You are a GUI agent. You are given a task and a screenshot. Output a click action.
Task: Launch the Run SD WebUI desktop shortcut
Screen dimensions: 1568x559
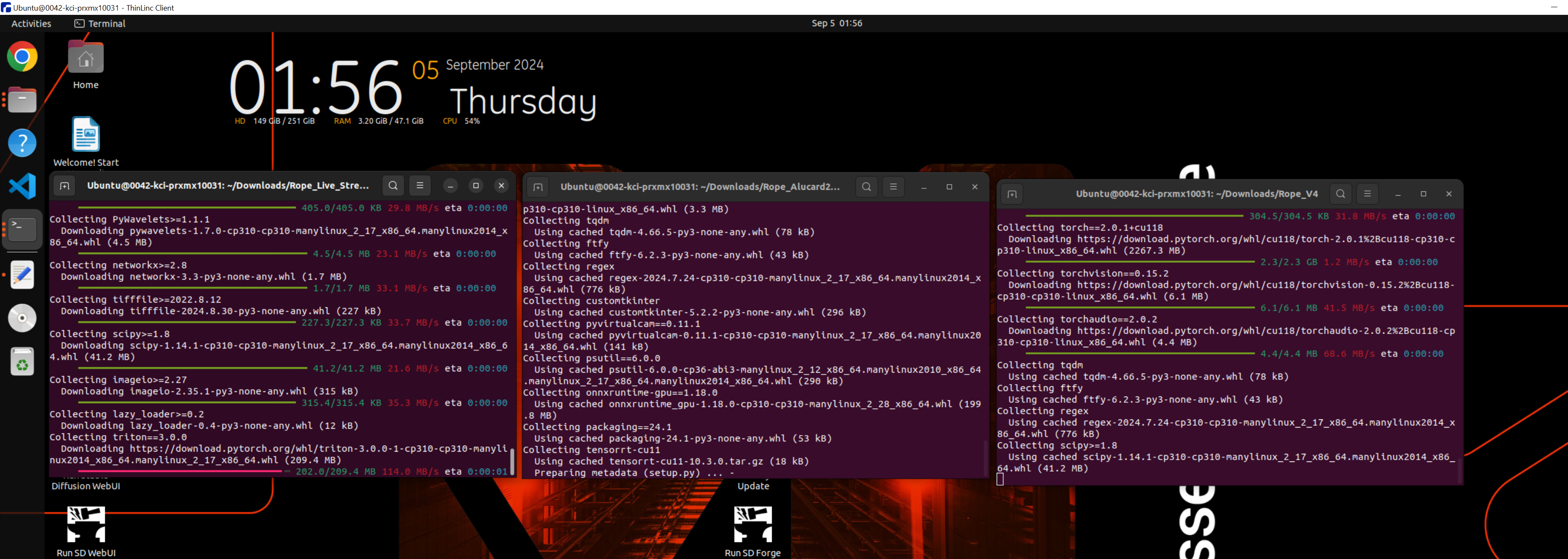[86, 524]
